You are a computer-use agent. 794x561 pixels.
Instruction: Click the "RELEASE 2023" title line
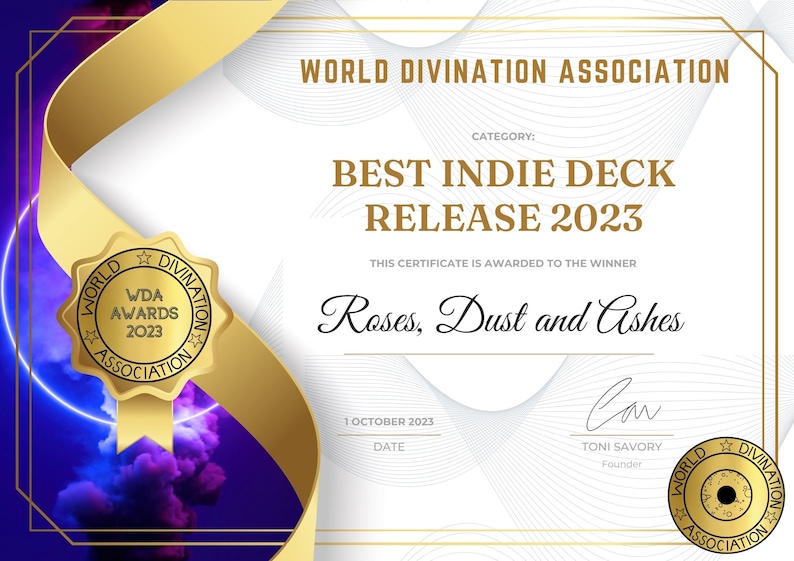(x=504, y=218)
